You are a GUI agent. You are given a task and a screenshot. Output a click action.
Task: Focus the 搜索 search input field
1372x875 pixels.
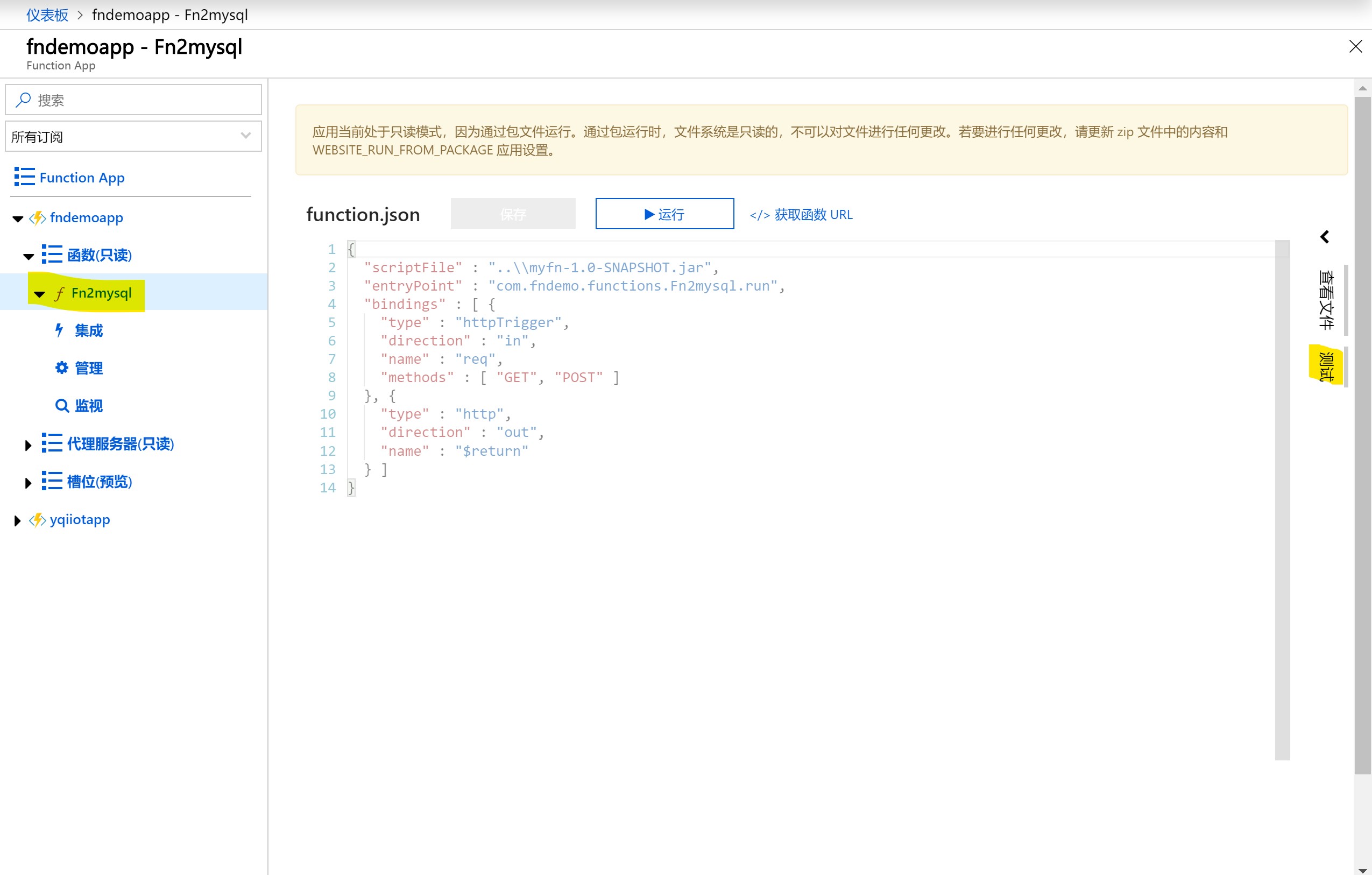click(133, 100)
